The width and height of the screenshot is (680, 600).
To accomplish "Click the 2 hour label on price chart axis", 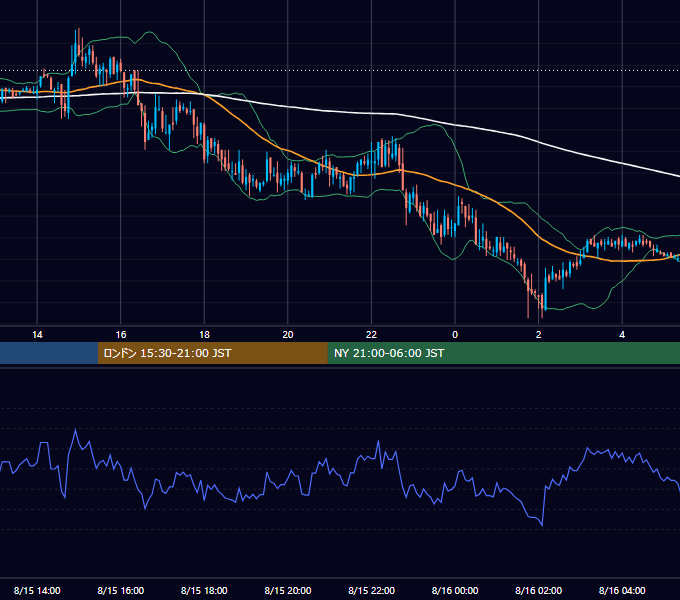I will pyautogui.click(x=539, y=335).
